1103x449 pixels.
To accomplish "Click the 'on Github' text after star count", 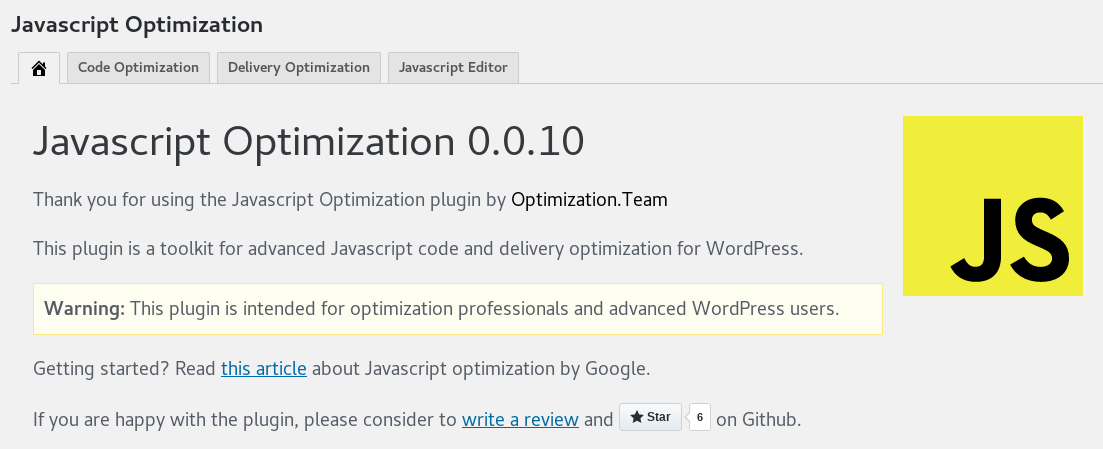I will tap(759, 419).
